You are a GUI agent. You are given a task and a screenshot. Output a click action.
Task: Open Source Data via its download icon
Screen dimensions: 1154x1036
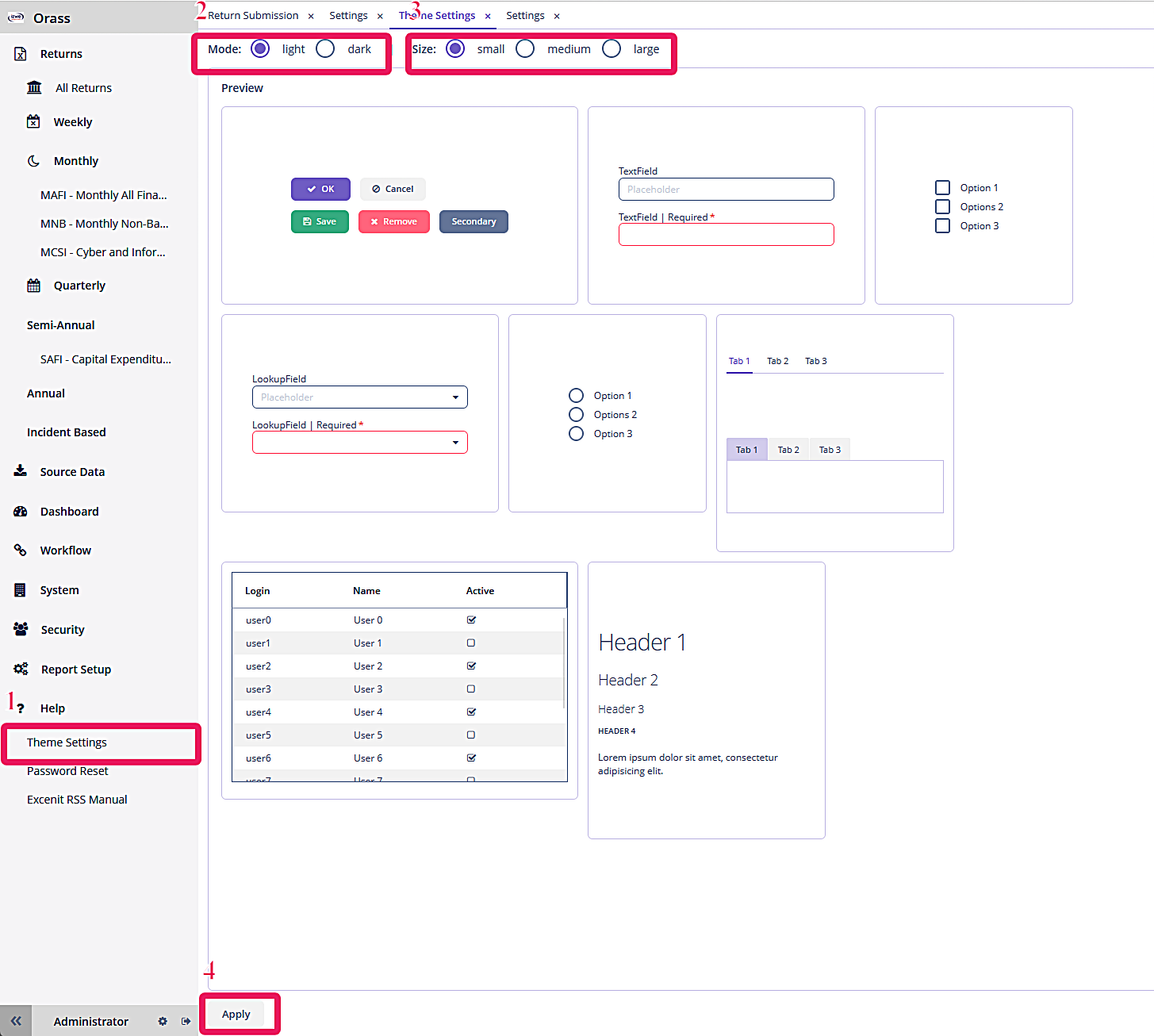tap(20, 471)
